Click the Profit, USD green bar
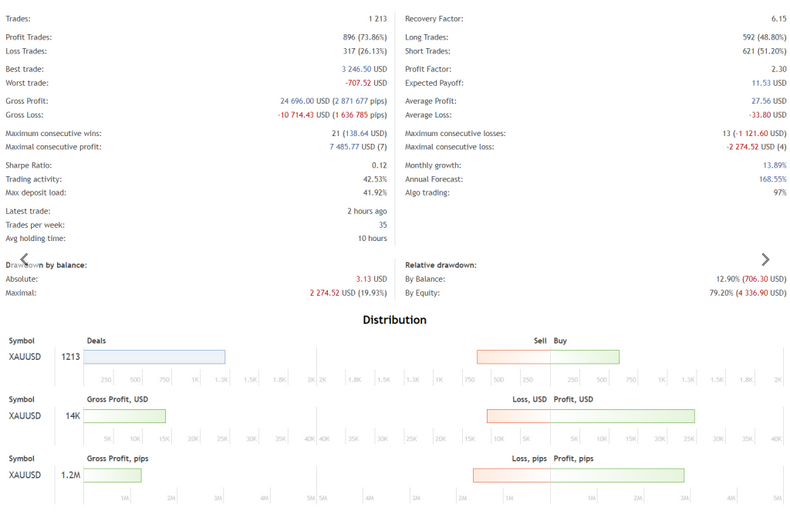The width and height of the screenshot is (790, 516). coord(622,416)
